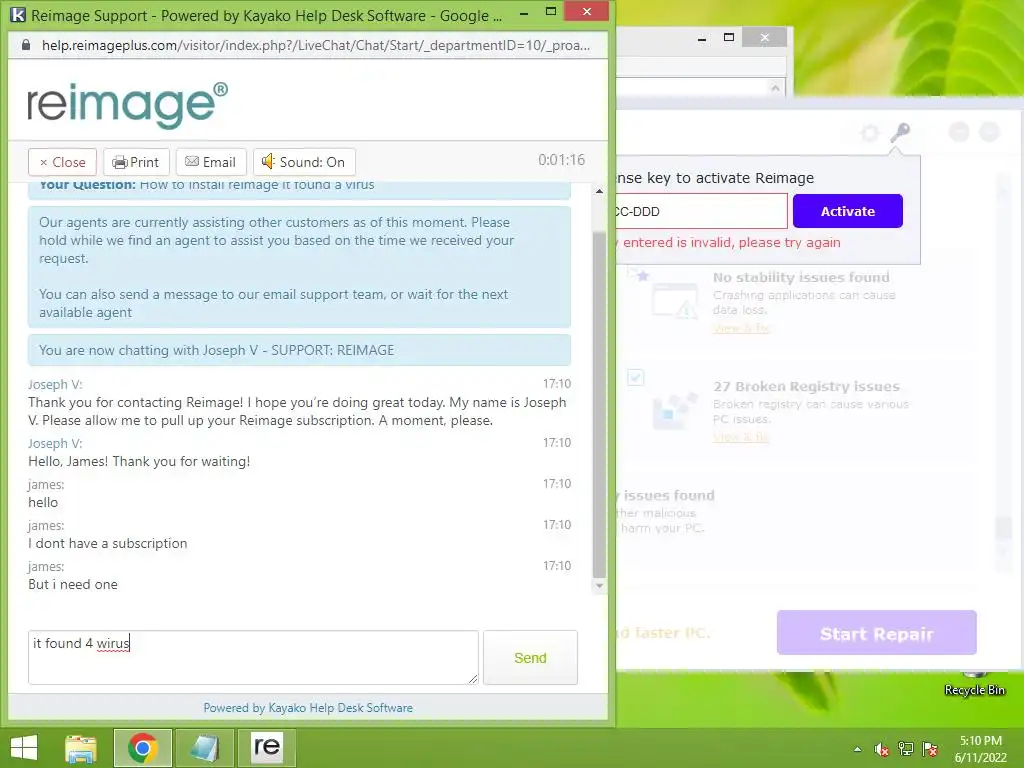Click the stability issues warning icon
1024x768 pixels.
675,300
